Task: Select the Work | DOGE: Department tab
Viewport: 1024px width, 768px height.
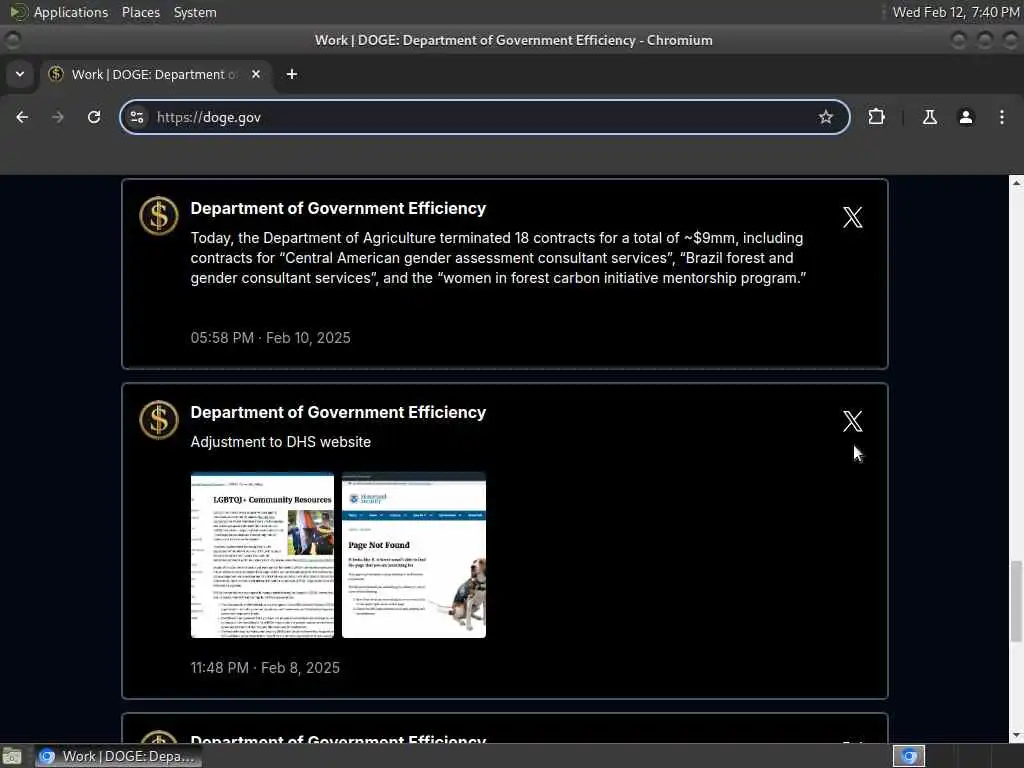Action: (x=154, y=74)
